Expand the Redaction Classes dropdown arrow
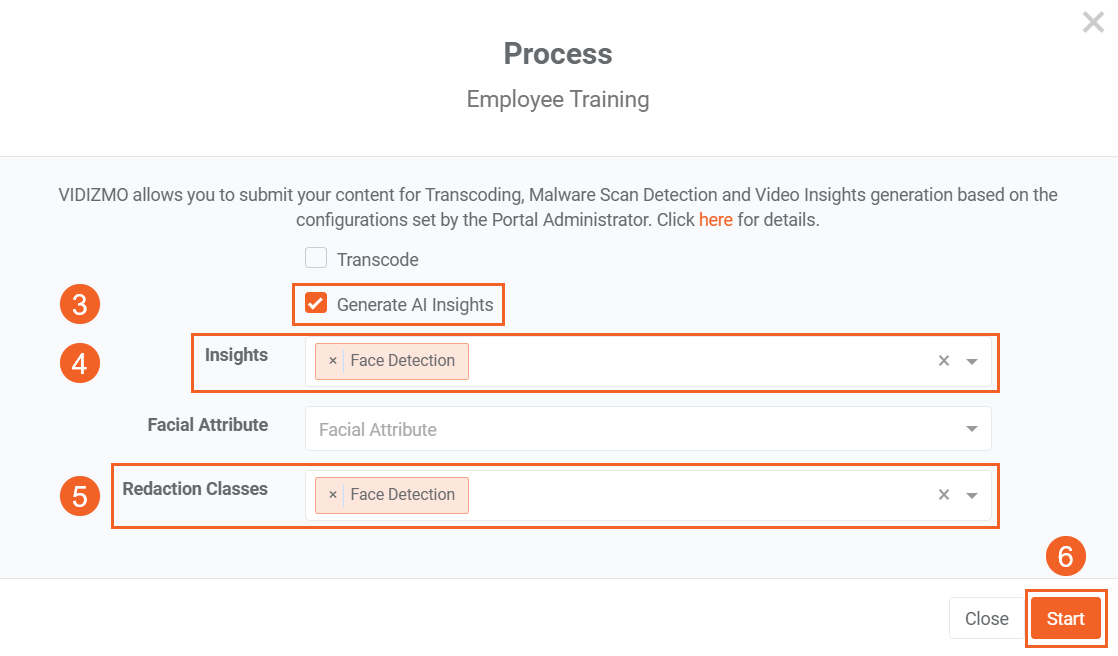Viewport: 1118px width, 656px height. pyautogui.click(x=971, y=495)
